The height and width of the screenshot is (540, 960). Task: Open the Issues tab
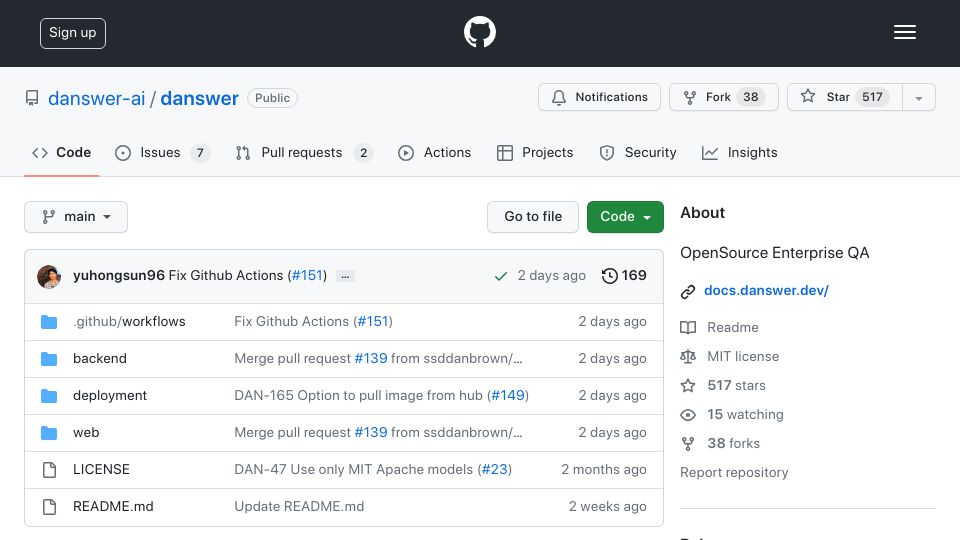[x=162, y=152]
